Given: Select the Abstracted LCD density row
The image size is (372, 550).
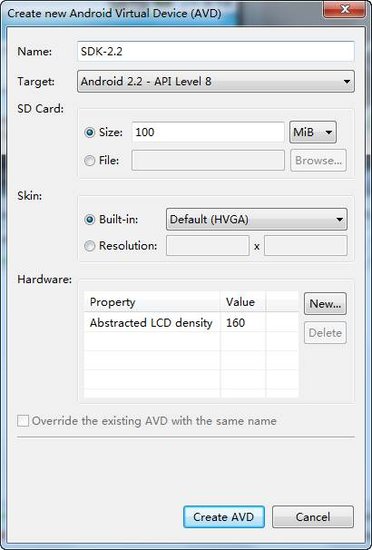Looking at the screenshot, I should coord(191,323).
